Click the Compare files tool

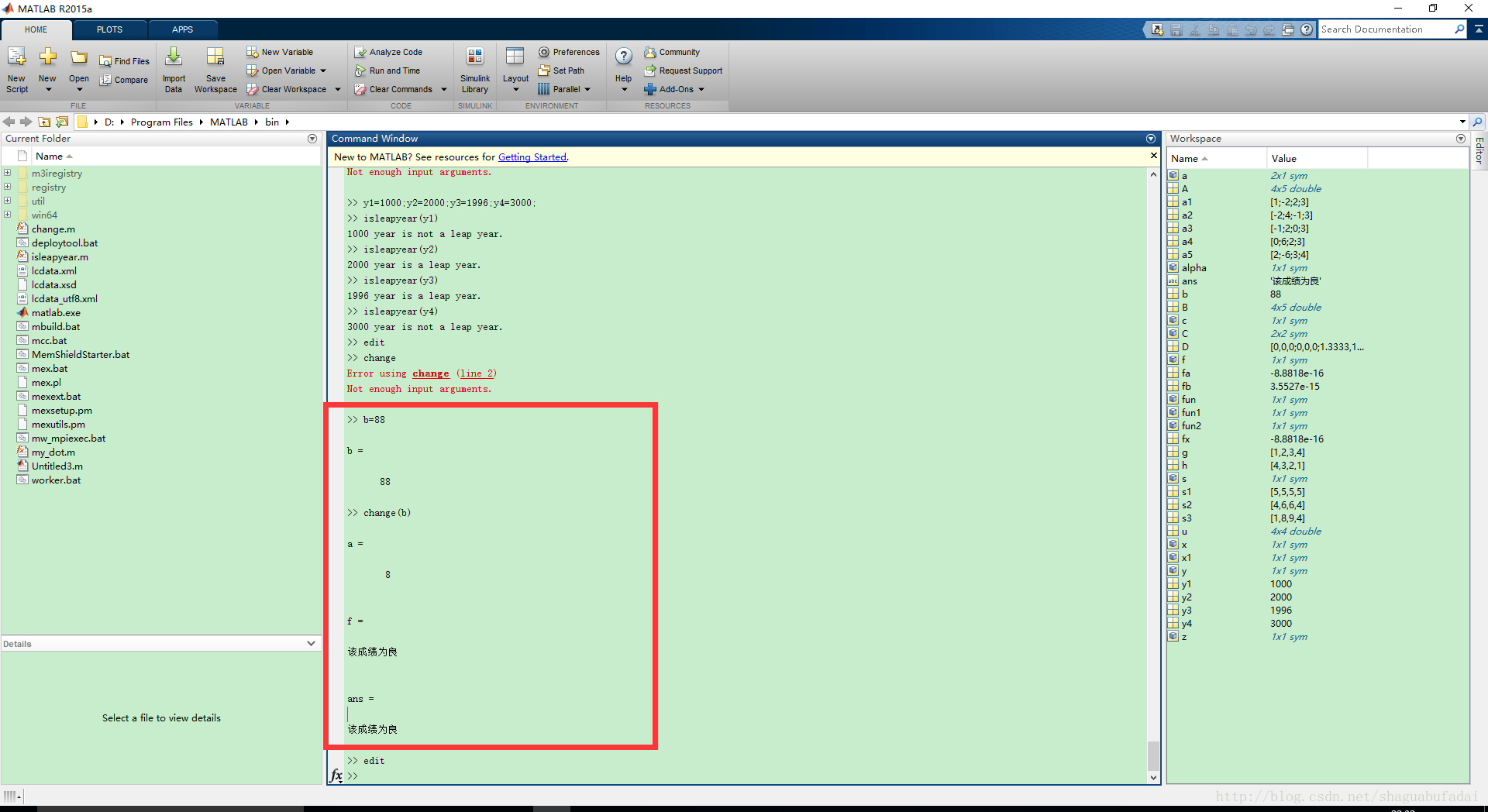tap(124, 80)
